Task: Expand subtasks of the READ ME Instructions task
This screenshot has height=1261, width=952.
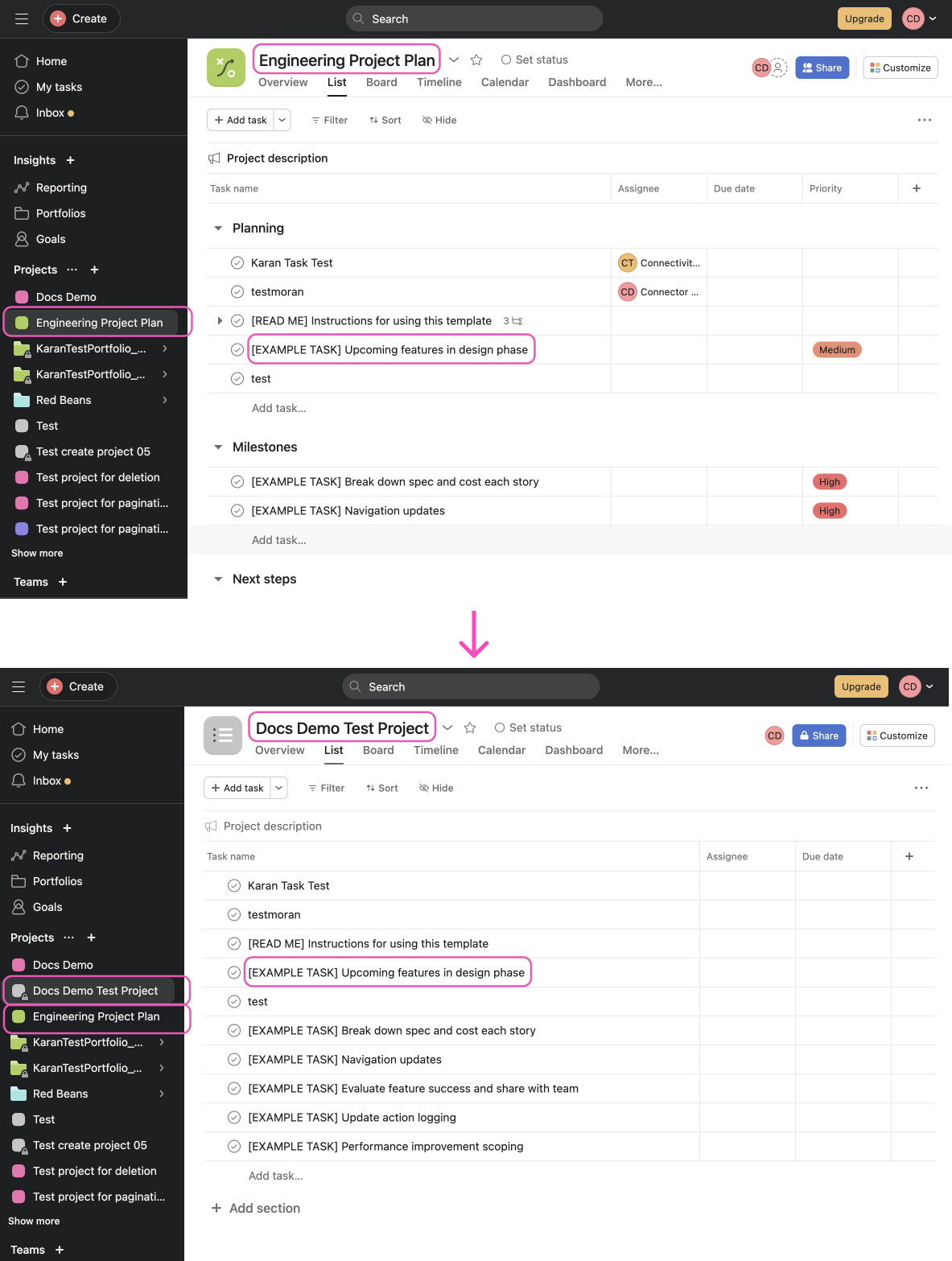Action: [220, 321]
